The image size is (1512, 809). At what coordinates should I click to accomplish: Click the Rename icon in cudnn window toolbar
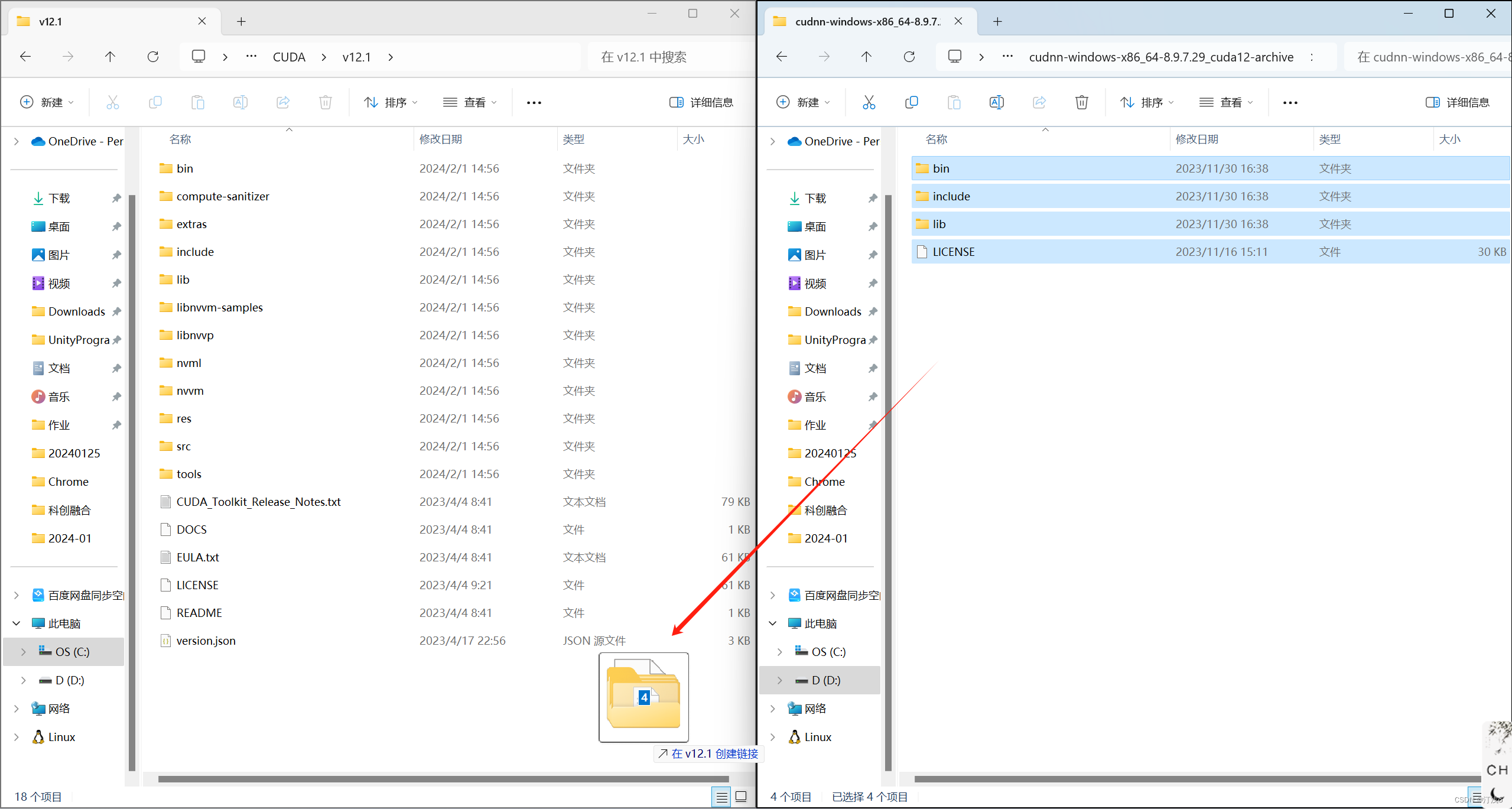(996, 102)
